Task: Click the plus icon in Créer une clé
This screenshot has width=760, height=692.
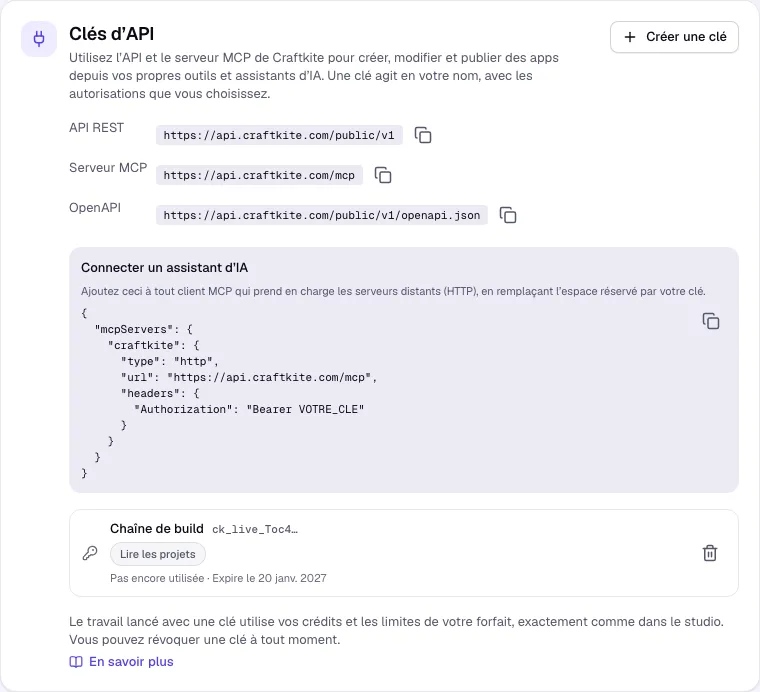Action: (630, 37)
